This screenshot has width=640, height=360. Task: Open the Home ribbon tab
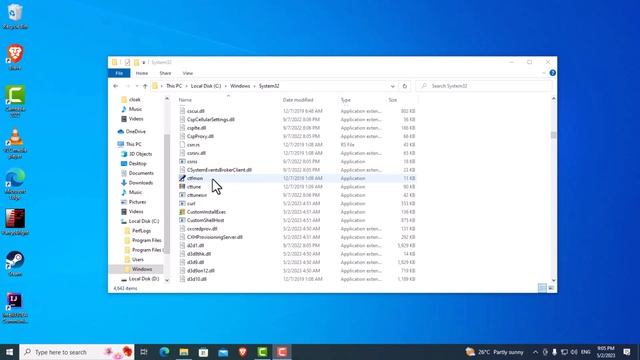pos(142,73)
